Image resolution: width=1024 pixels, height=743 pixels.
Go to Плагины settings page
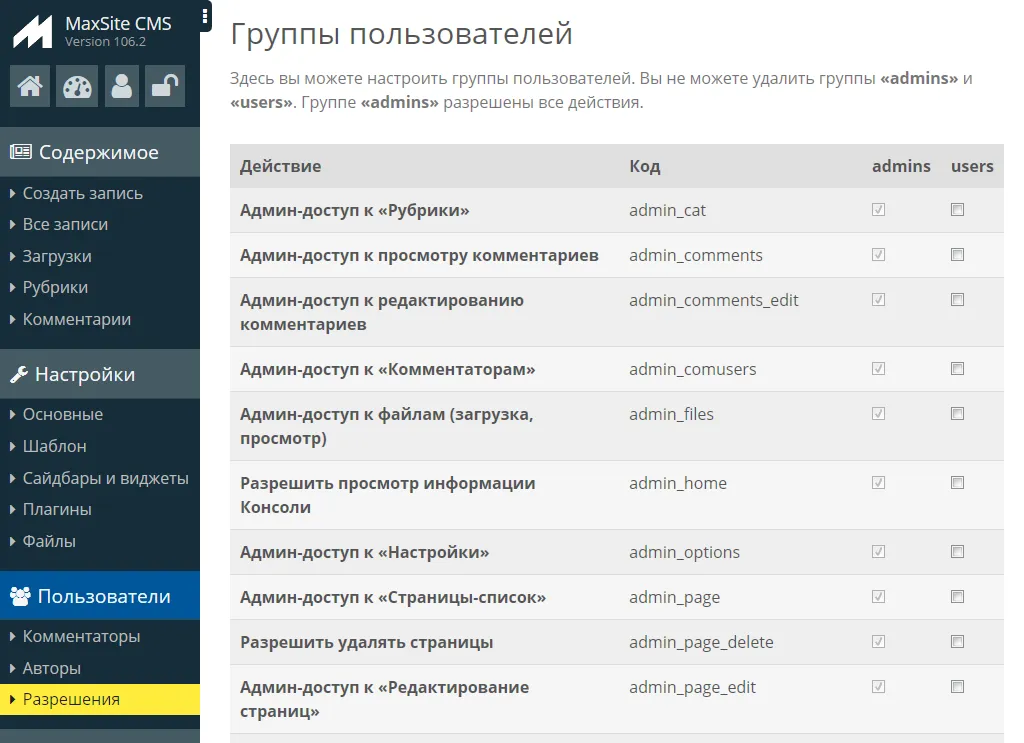click(57, 509)
